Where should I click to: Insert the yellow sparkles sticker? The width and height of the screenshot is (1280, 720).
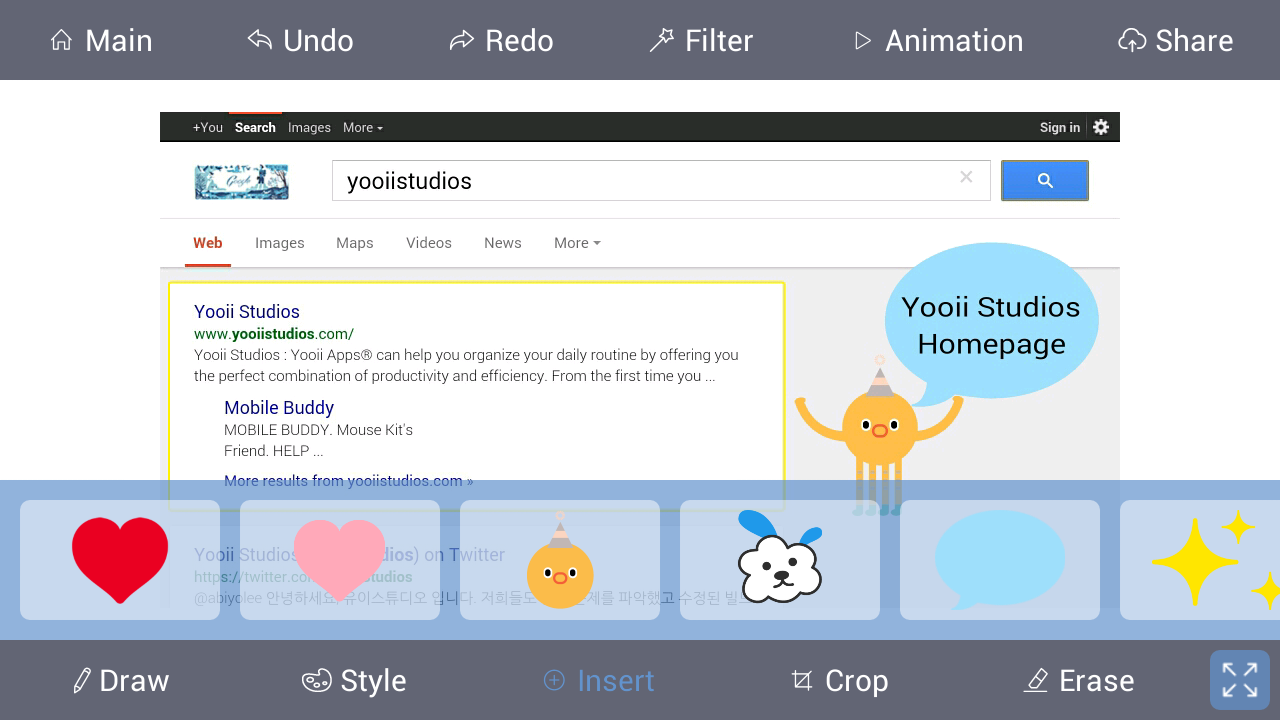[1200, 560]
